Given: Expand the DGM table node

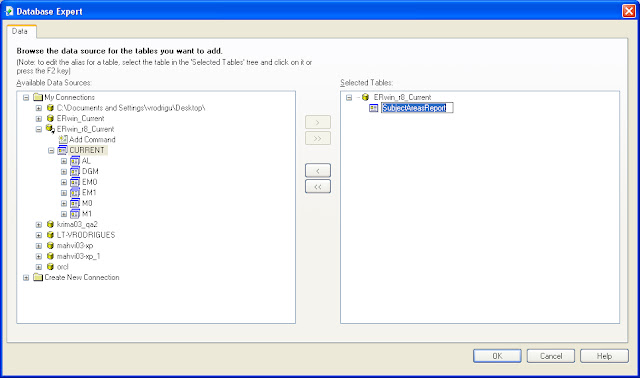Looking at the screenshot, I should [64, 172].
